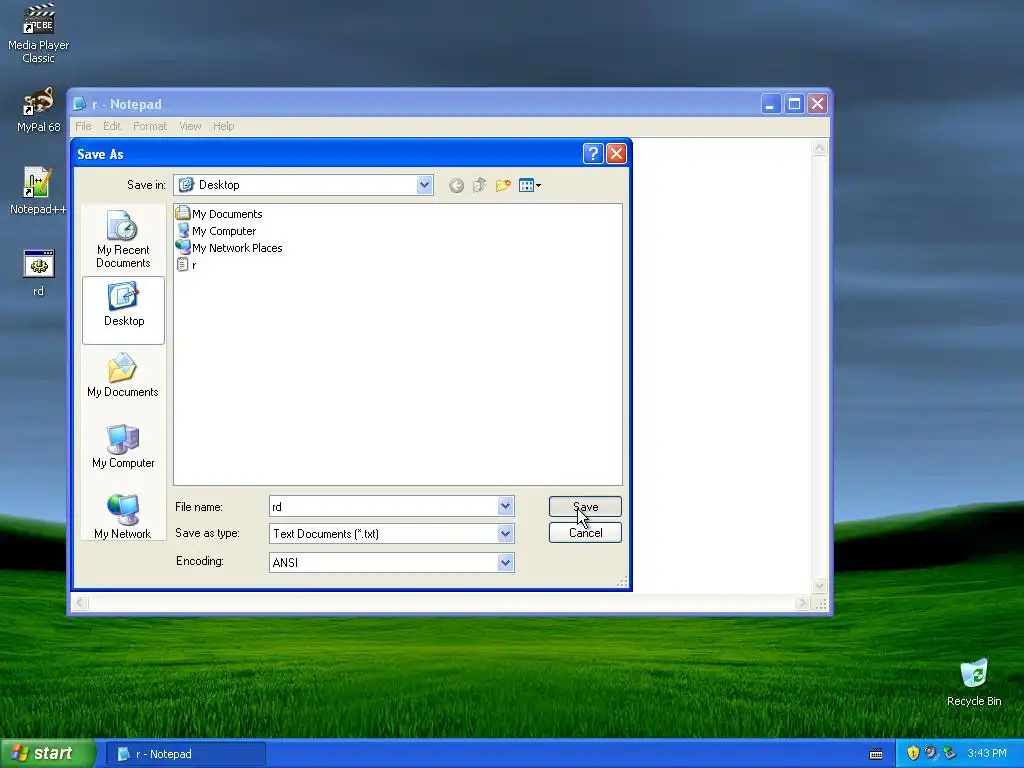Click the MyPal 68 desktop icon

click(x=39, y=110)
